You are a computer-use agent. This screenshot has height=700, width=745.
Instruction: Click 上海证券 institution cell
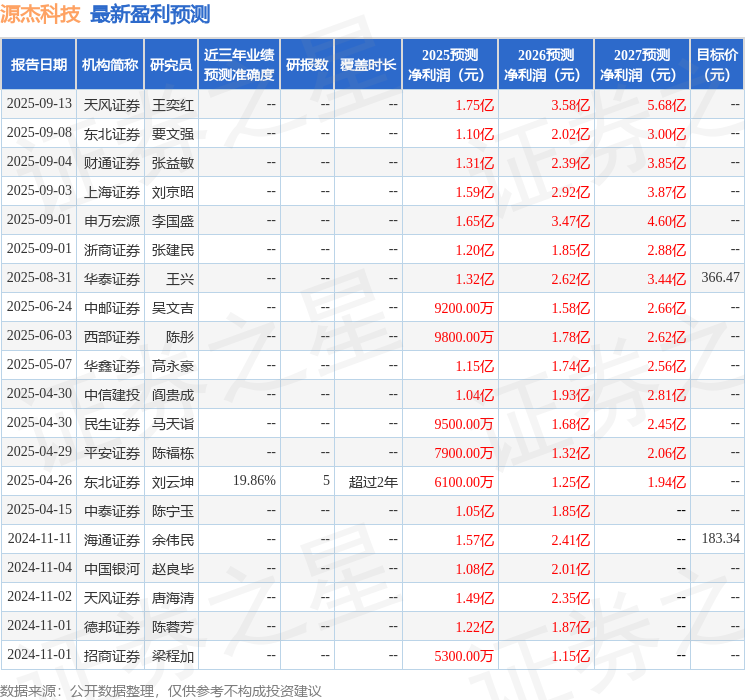[112, 192]
